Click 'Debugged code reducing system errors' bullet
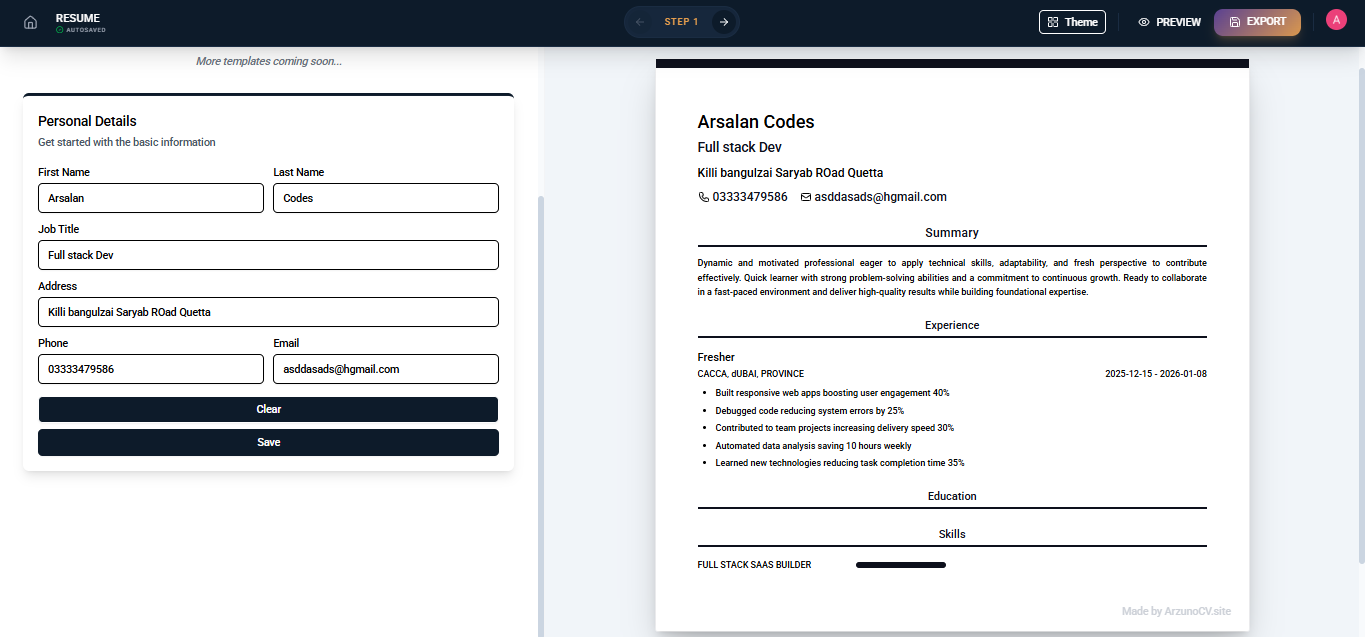This screenshot has height=637, width=1365. tap(810, 411)
